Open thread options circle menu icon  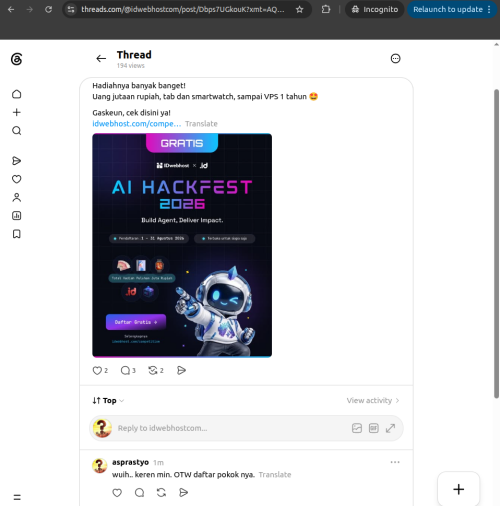coord(395,59)
